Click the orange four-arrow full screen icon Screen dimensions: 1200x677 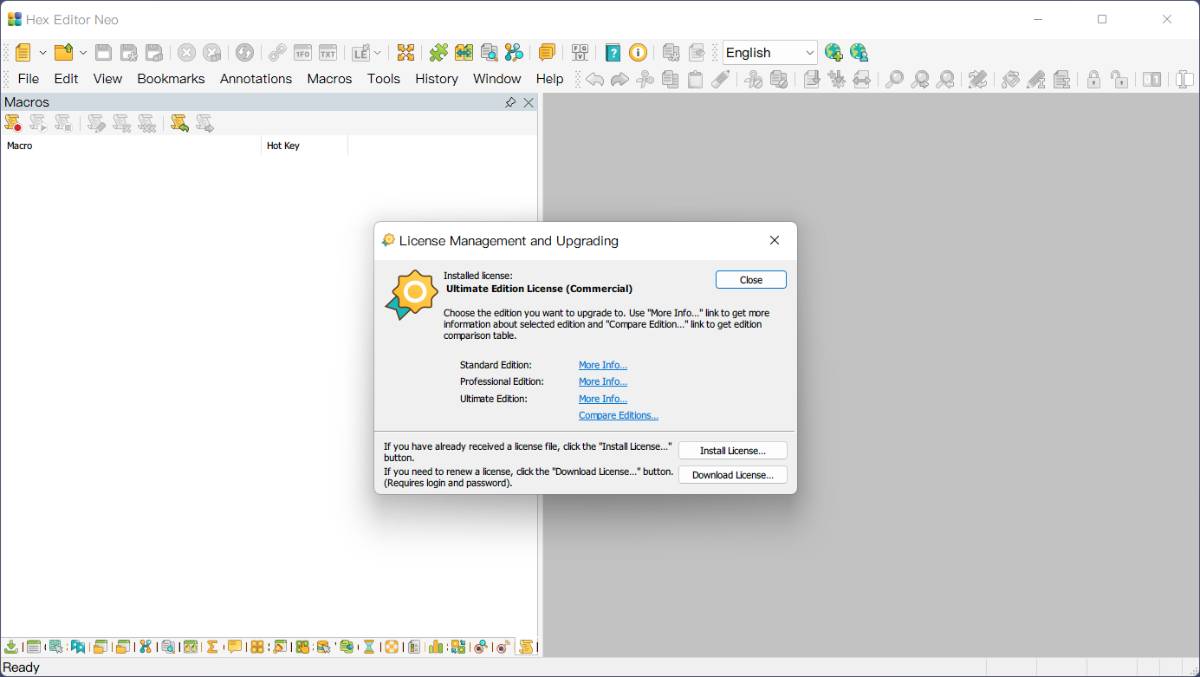pos(405,53)
